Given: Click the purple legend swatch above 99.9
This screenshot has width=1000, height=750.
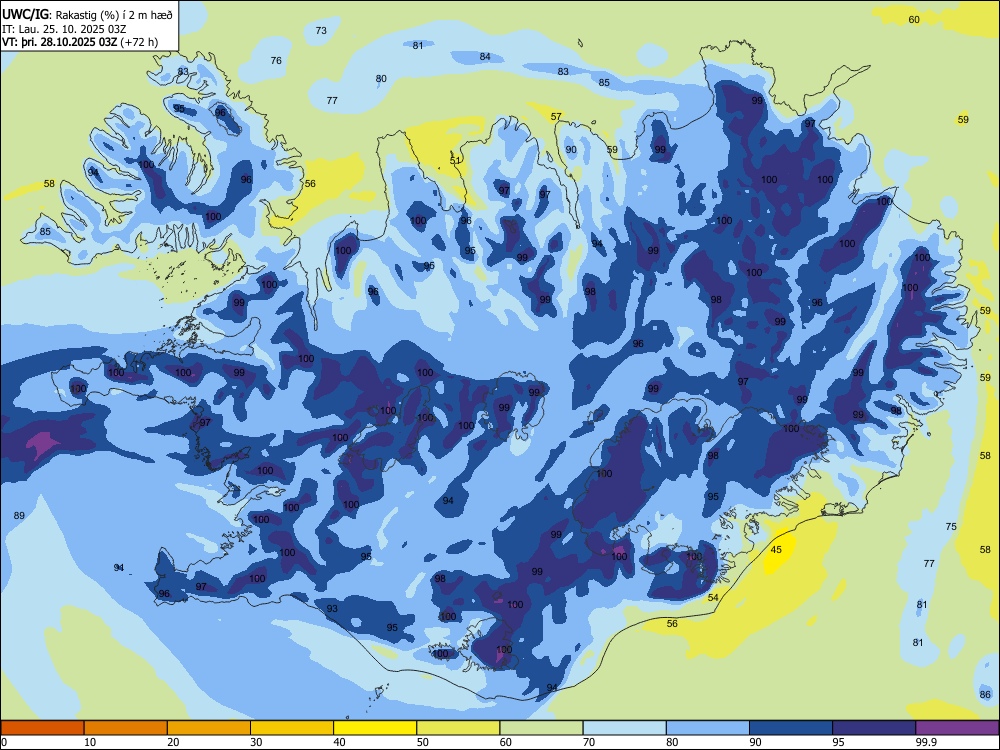Looking at the screenshot, I should 957,728.
